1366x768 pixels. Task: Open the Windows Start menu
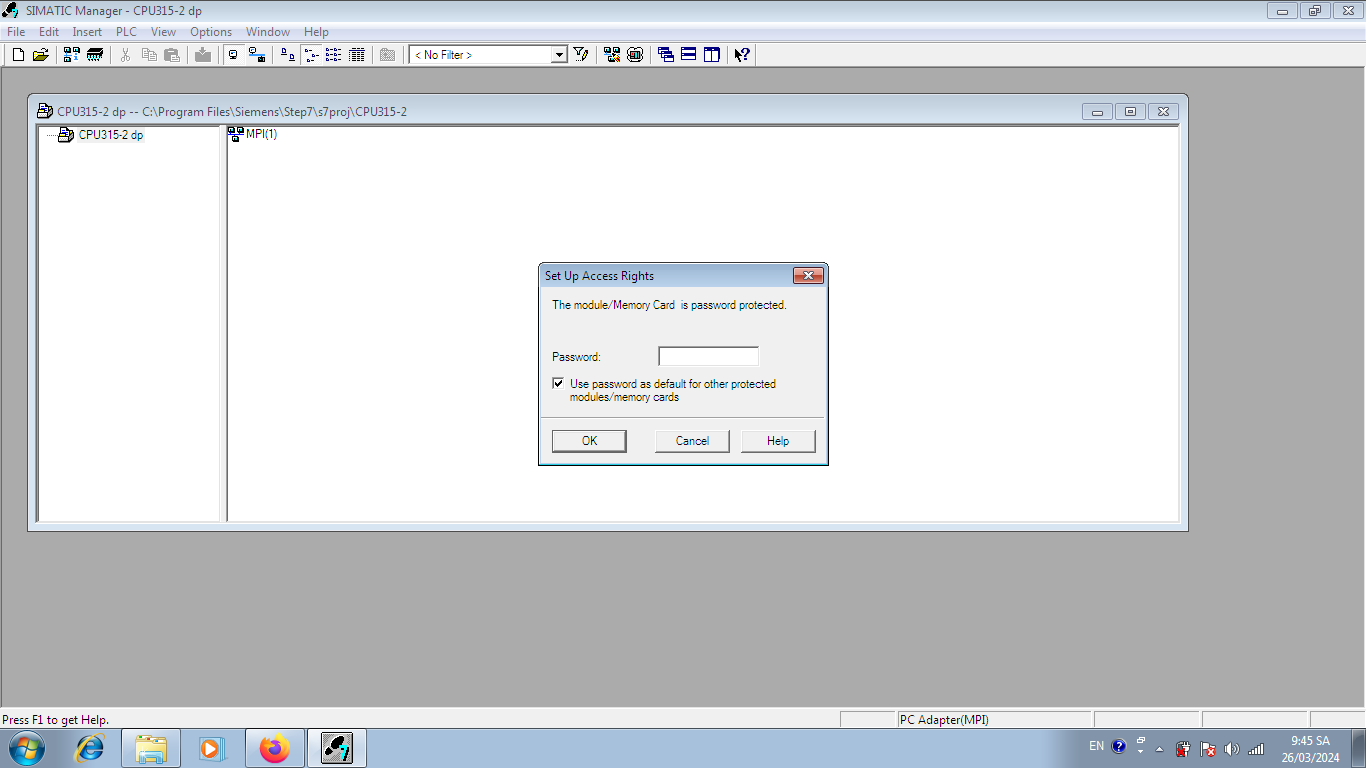tap(25, 748)
